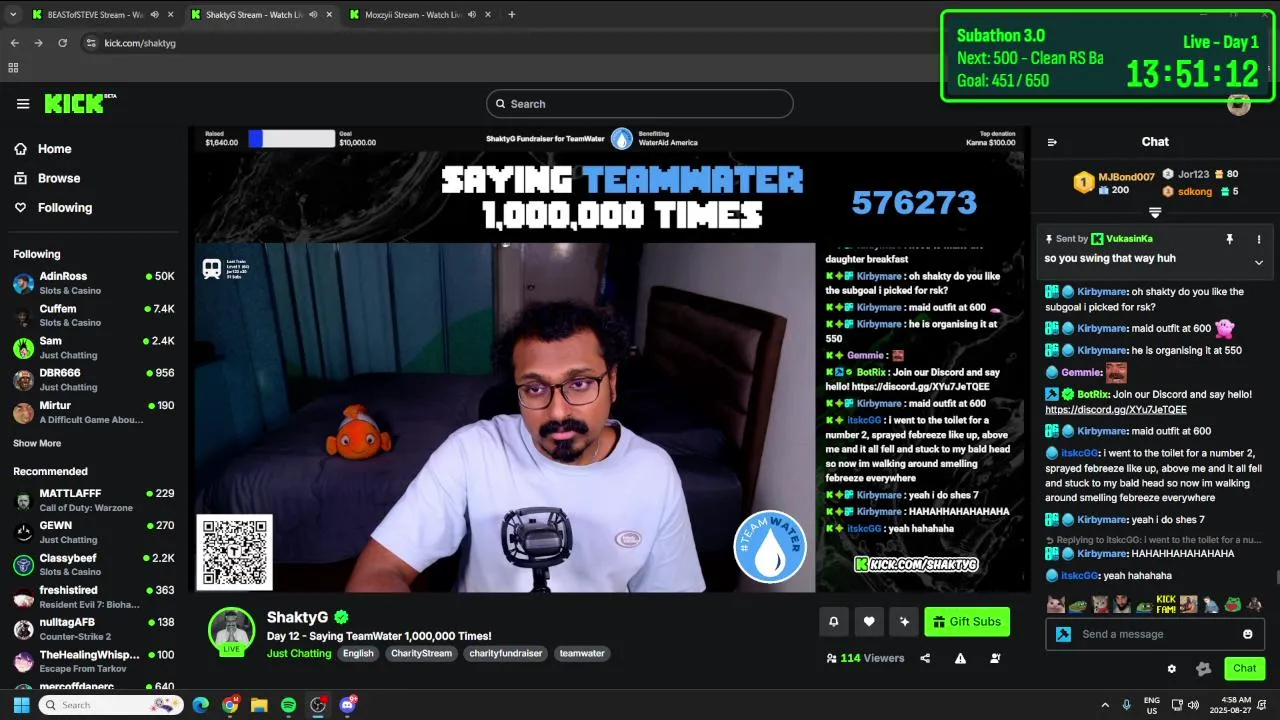Click the user icon beside the report triangle
1280x720 pixels.
995,658
